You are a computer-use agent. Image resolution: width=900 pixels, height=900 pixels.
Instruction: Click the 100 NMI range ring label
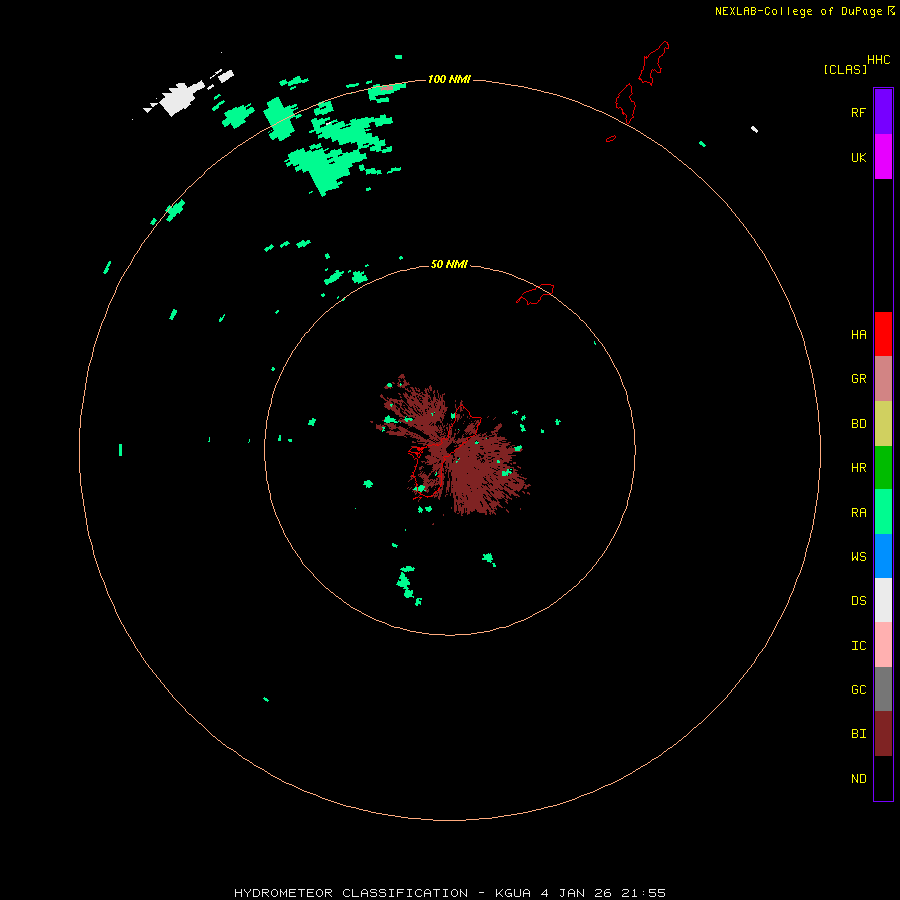449,79
